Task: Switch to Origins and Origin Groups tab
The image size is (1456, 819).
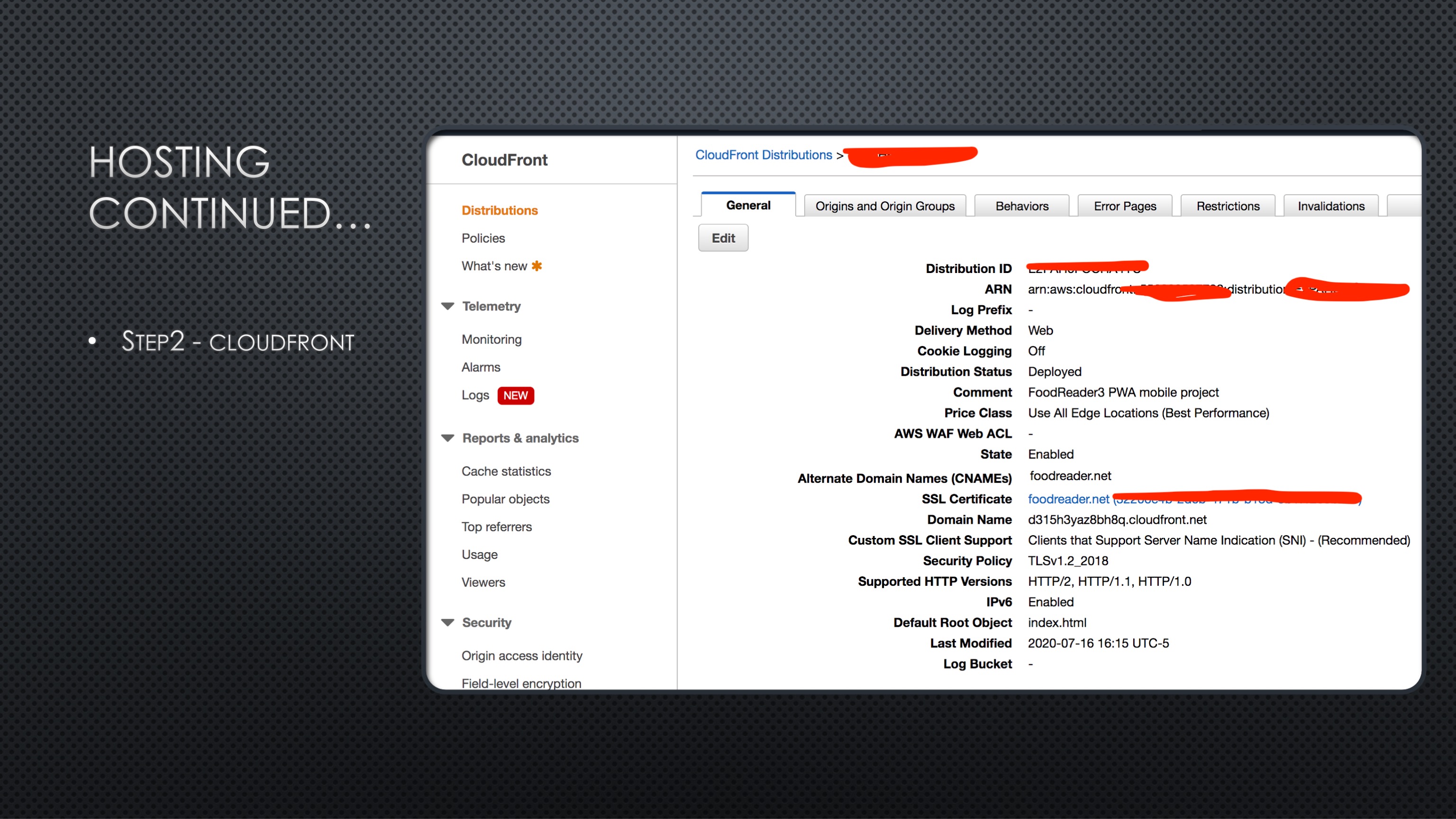Action: (x=884, y=206)
